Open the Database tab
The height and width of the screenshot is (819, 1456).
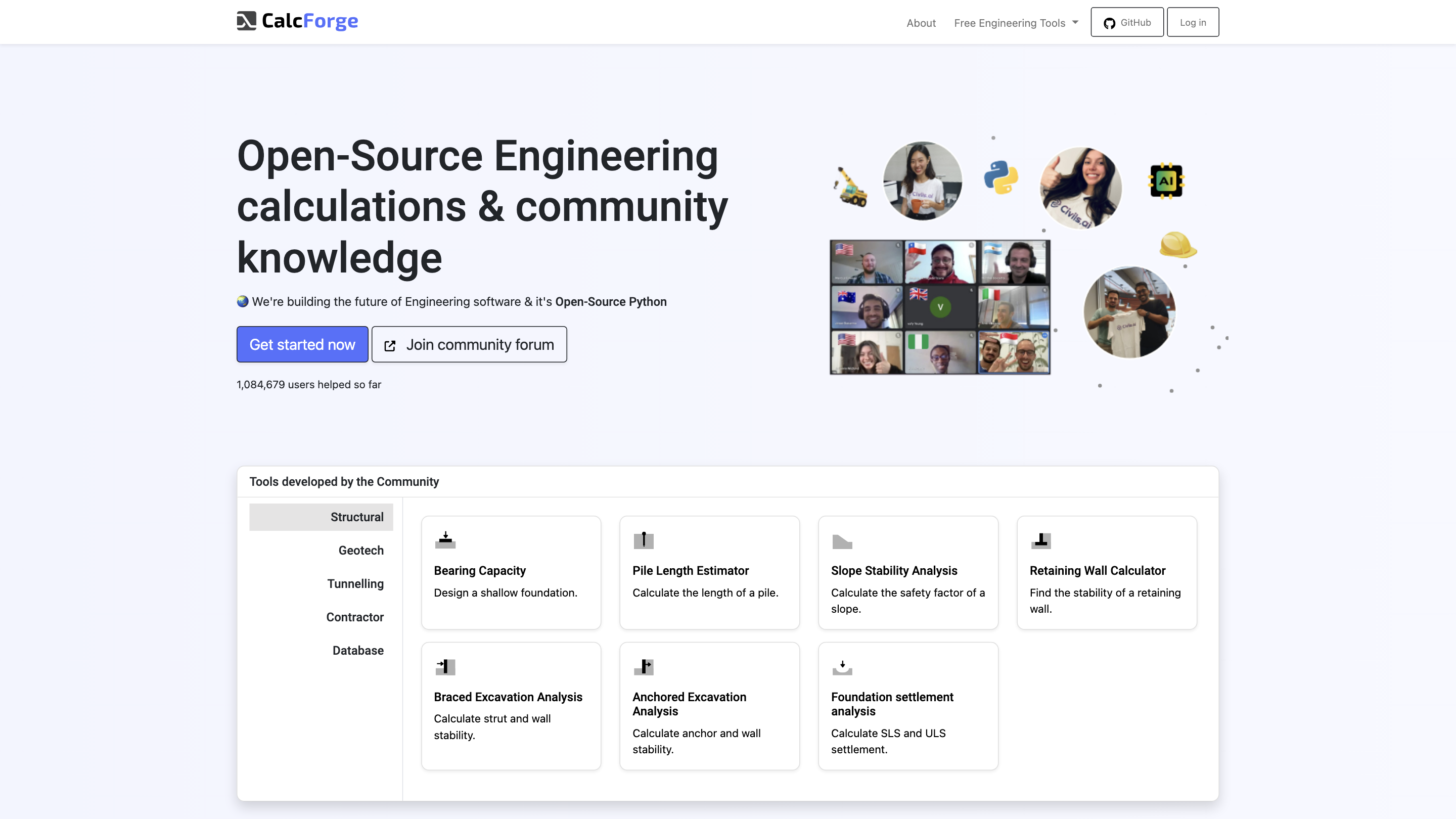358,650
